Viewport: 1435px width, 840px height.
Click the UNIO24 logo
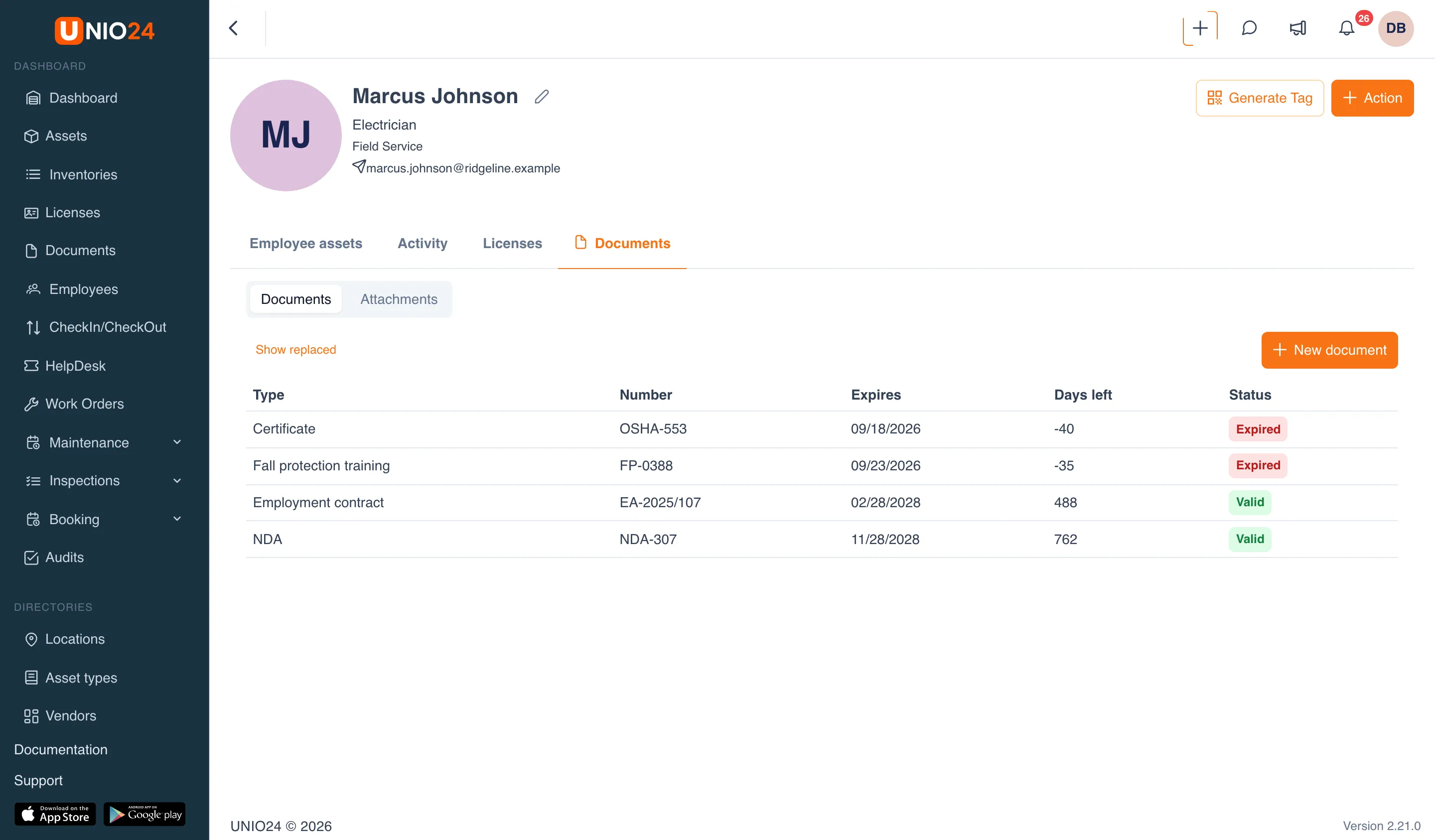[104, 30]
